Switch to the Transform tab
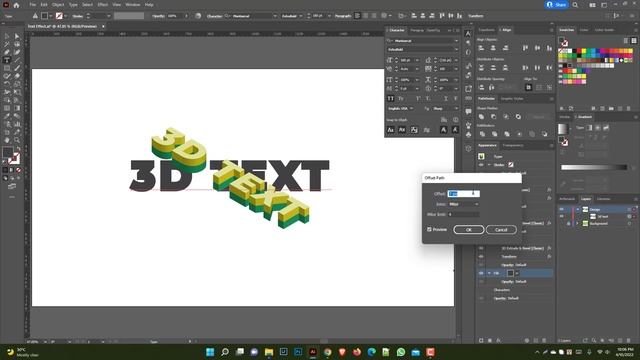 pyautogui.click(x=486, y=30)
